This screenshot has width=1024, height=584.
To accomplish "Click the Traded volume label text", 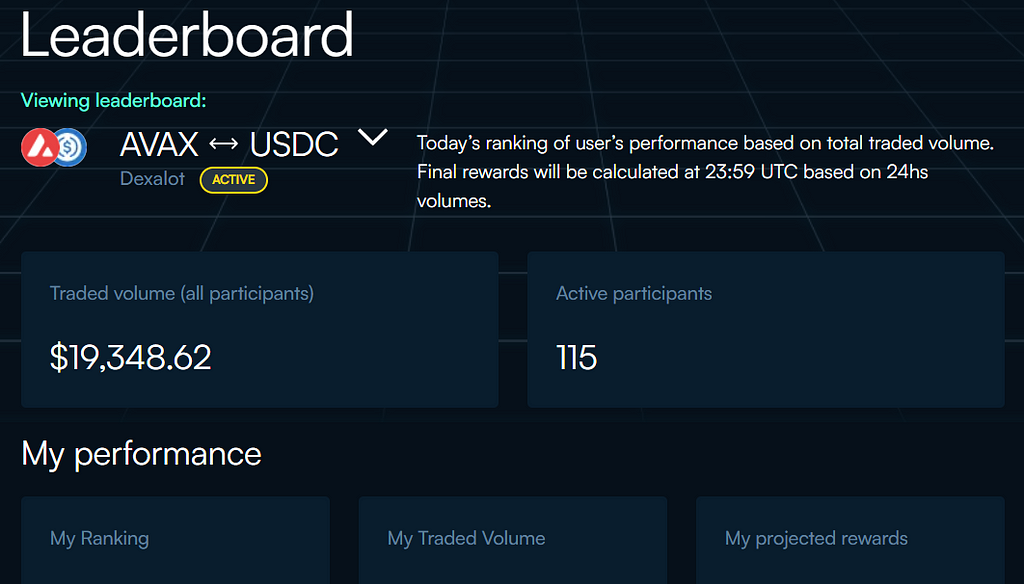I will tap(182, 294).
